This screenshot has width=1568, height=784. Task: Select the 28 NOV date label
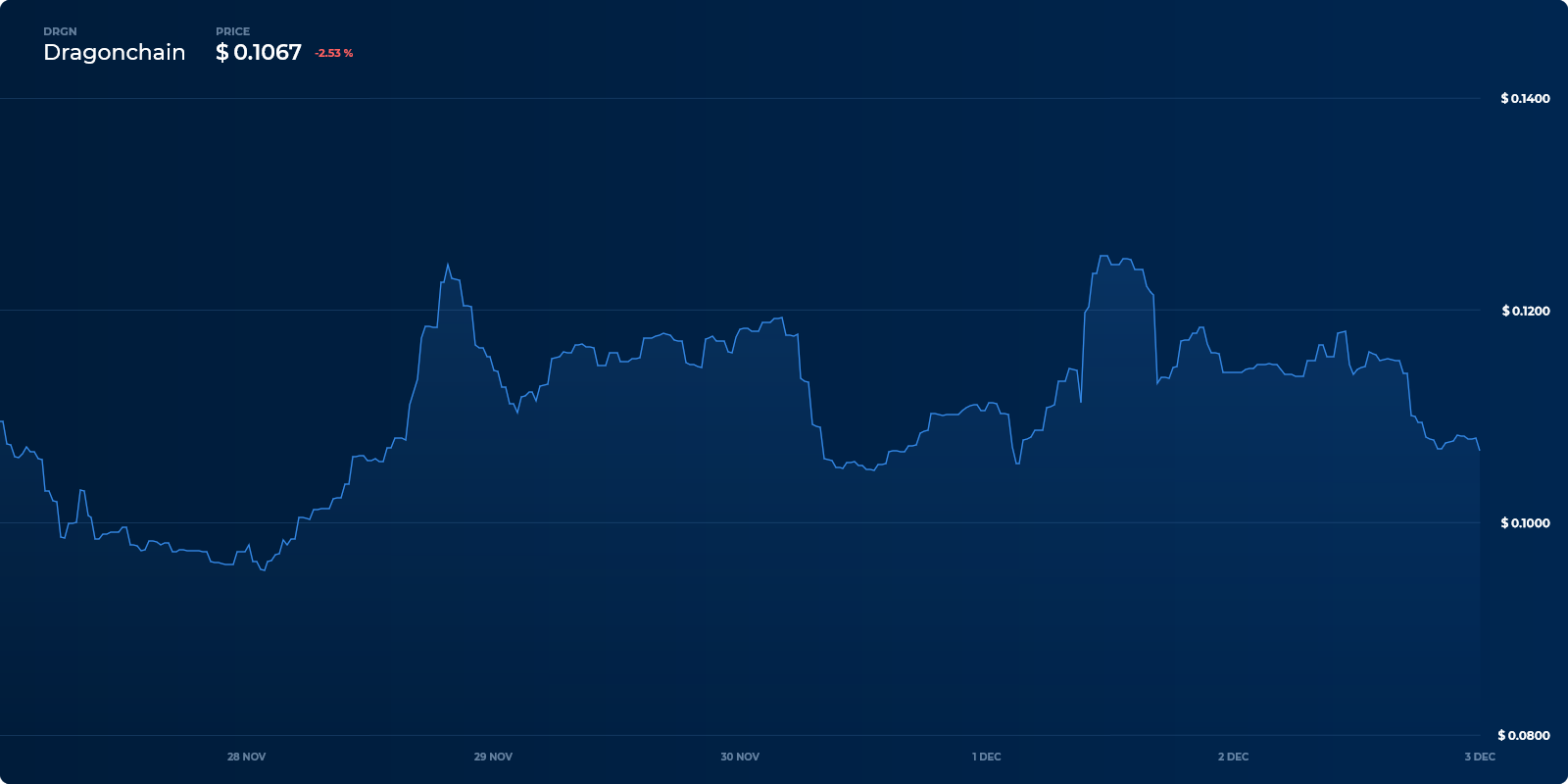(246, 757)
